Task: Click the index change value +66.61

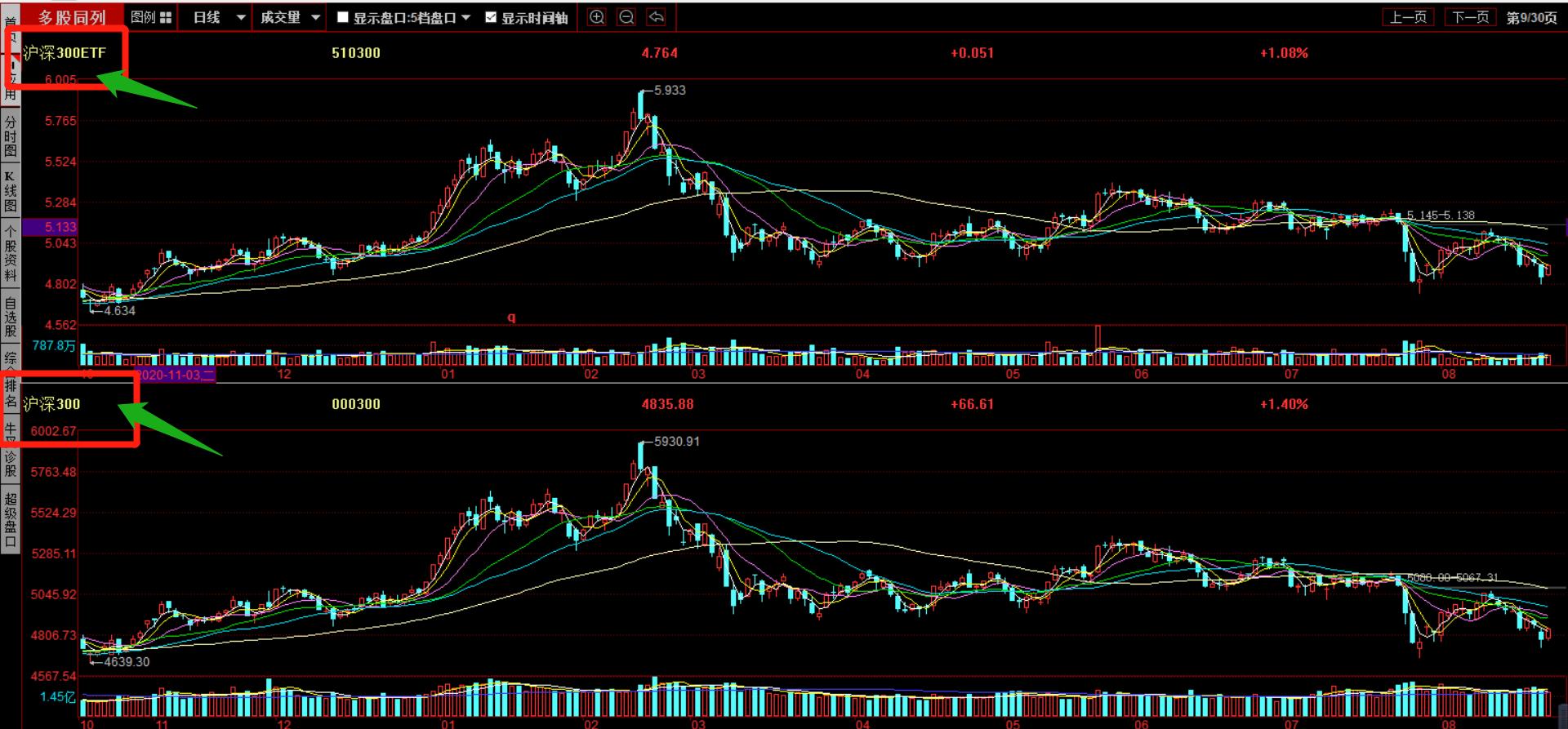Action: pos(973,404)
